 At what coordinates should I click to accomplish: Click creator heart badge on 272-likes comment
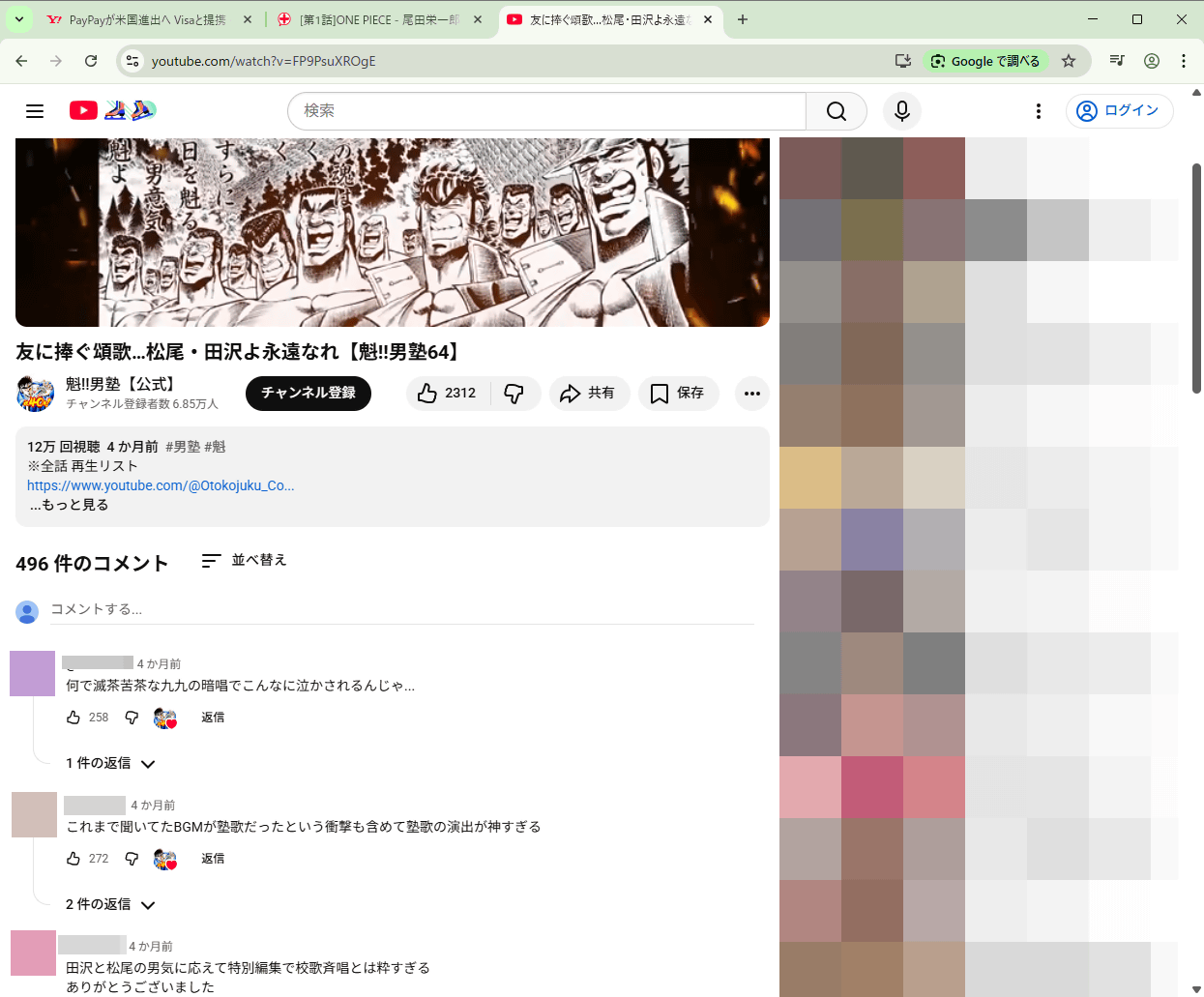(x=165, y=860)
